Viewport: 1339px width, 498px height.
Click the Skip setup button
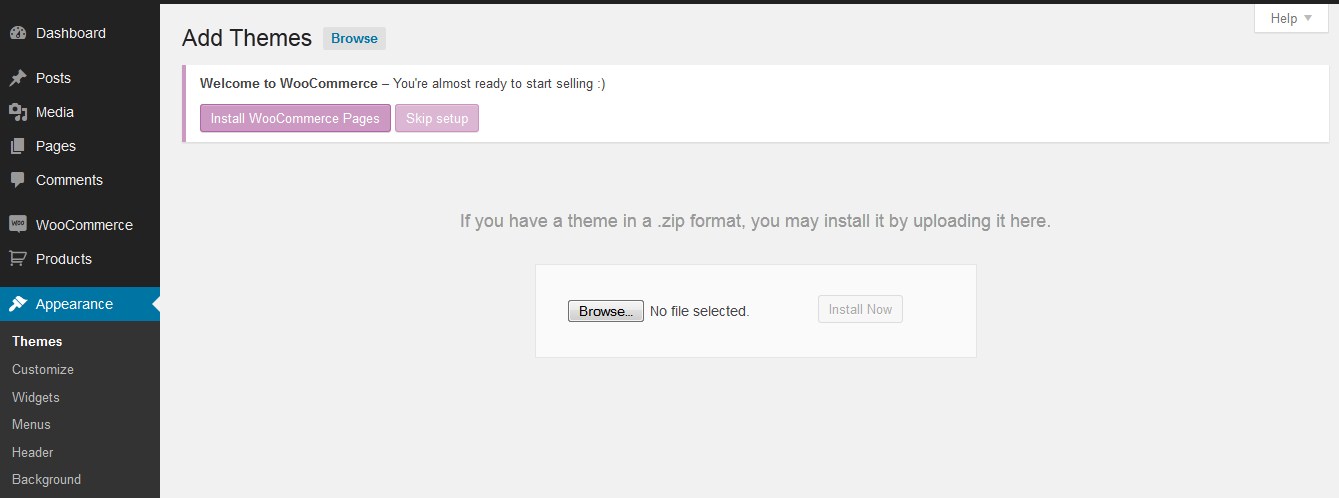coord(437,118)
